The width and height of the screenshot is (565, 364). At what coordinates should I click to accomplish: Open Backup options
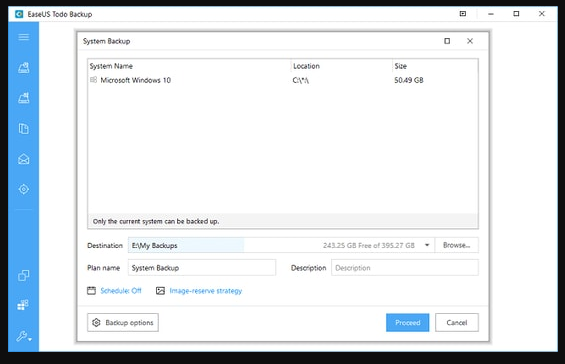123,323
